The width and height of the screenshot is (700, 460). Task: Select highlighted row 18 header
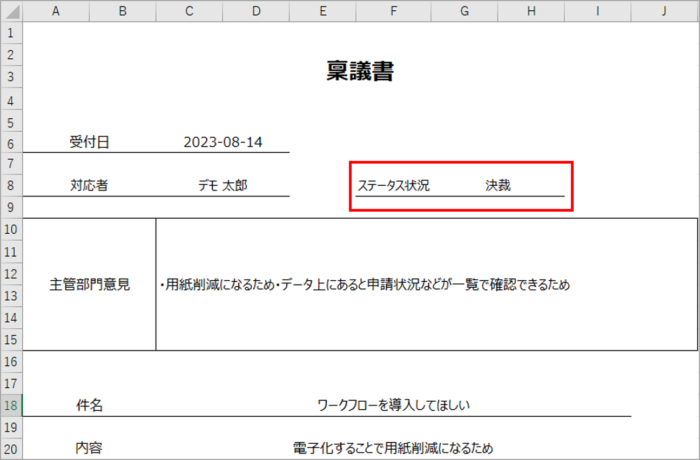(x=11, y=406)
